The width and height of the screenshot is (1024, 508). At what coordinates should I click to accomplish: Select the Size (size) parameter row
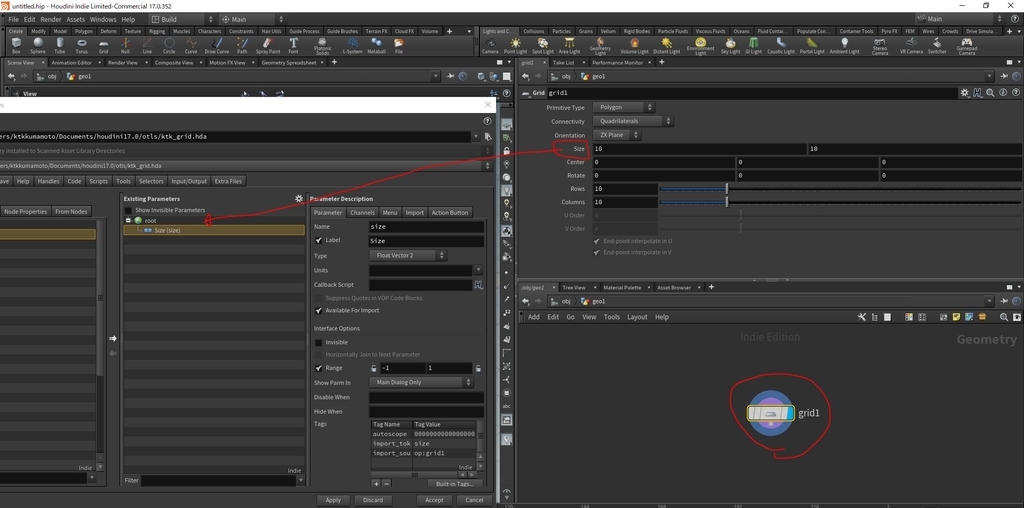214,230
